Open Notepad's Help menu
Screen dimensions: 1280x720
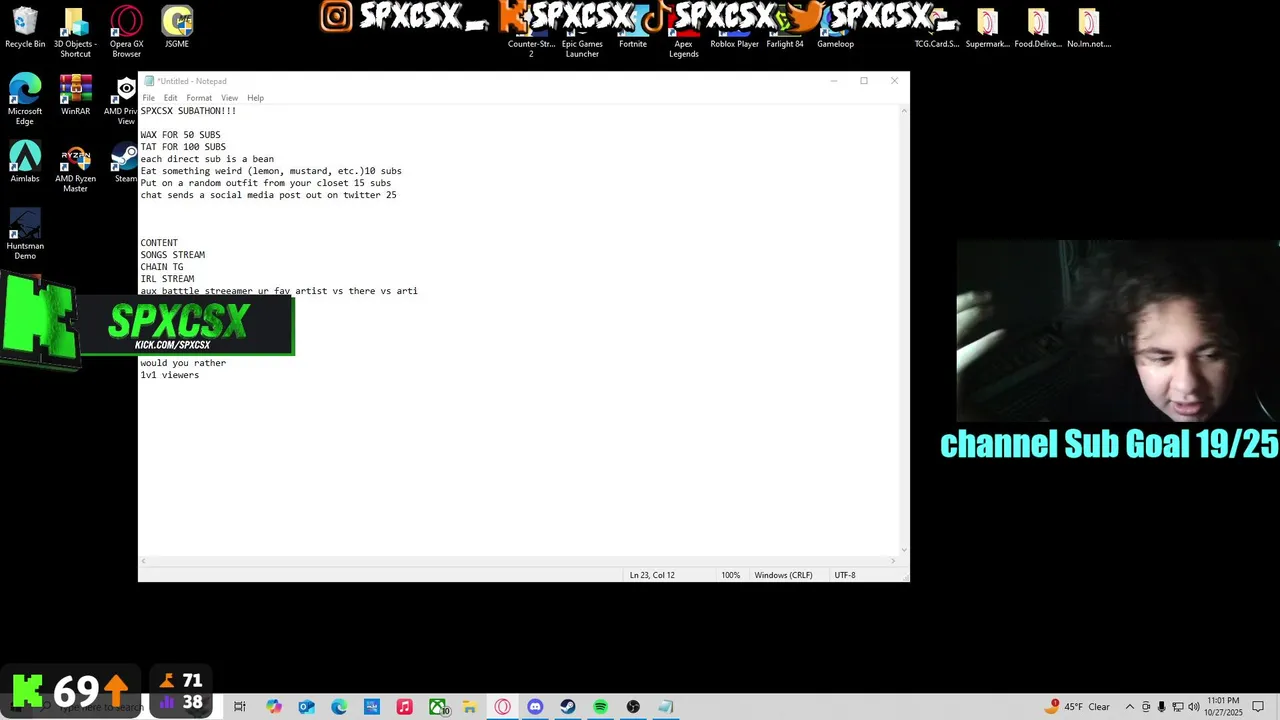255,98
